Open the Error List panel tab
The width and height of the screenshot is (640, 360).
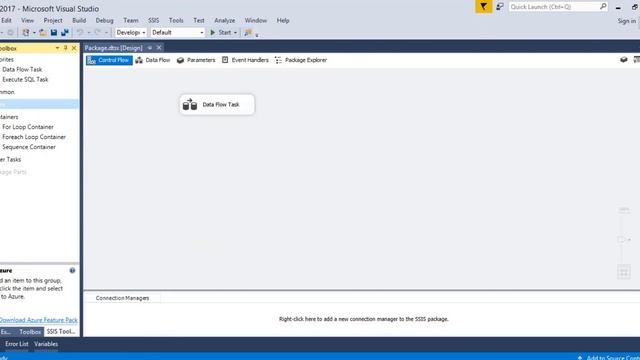17,344
